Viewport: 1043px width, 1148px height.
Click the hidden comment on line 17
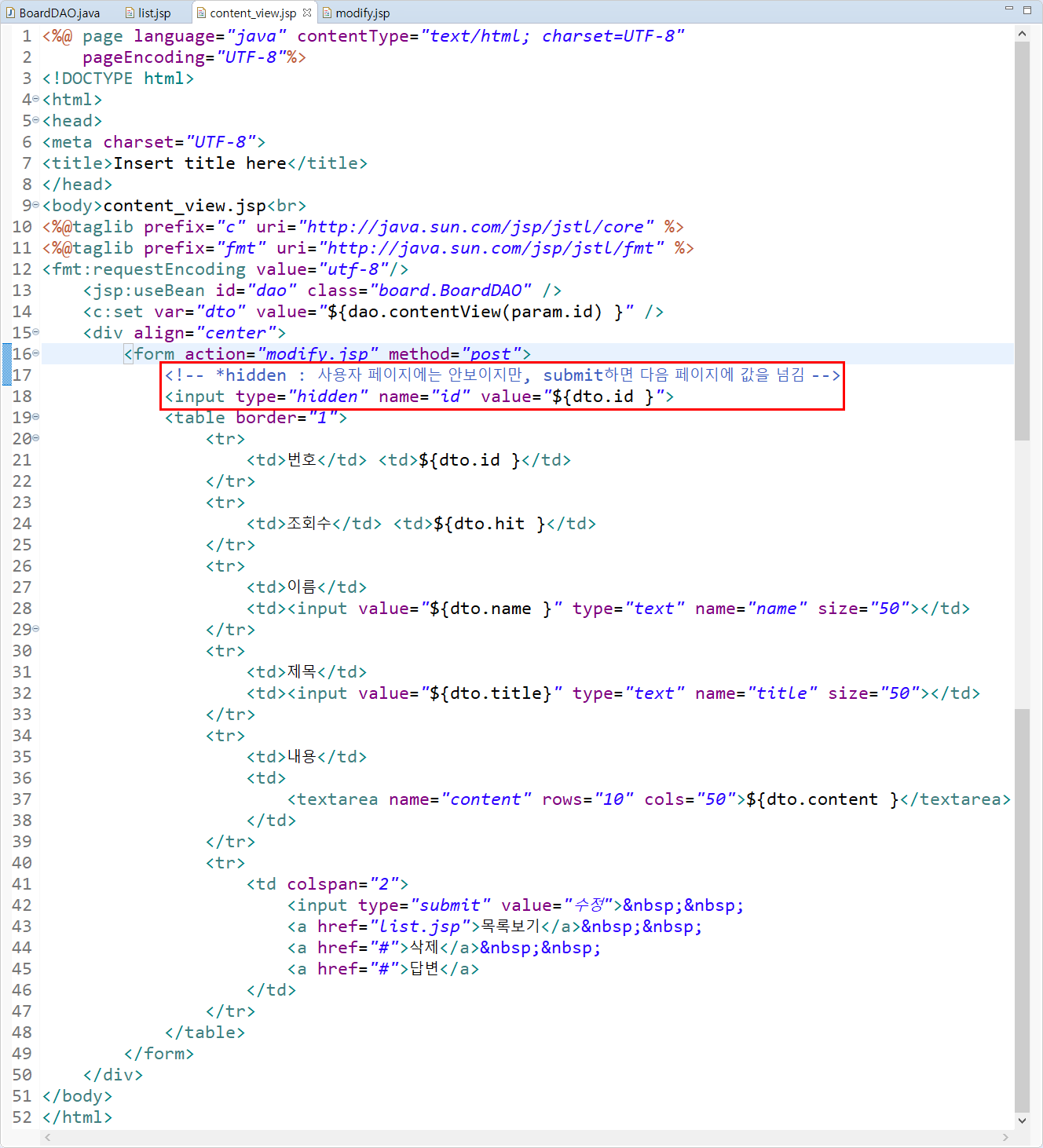click(503, 375)
